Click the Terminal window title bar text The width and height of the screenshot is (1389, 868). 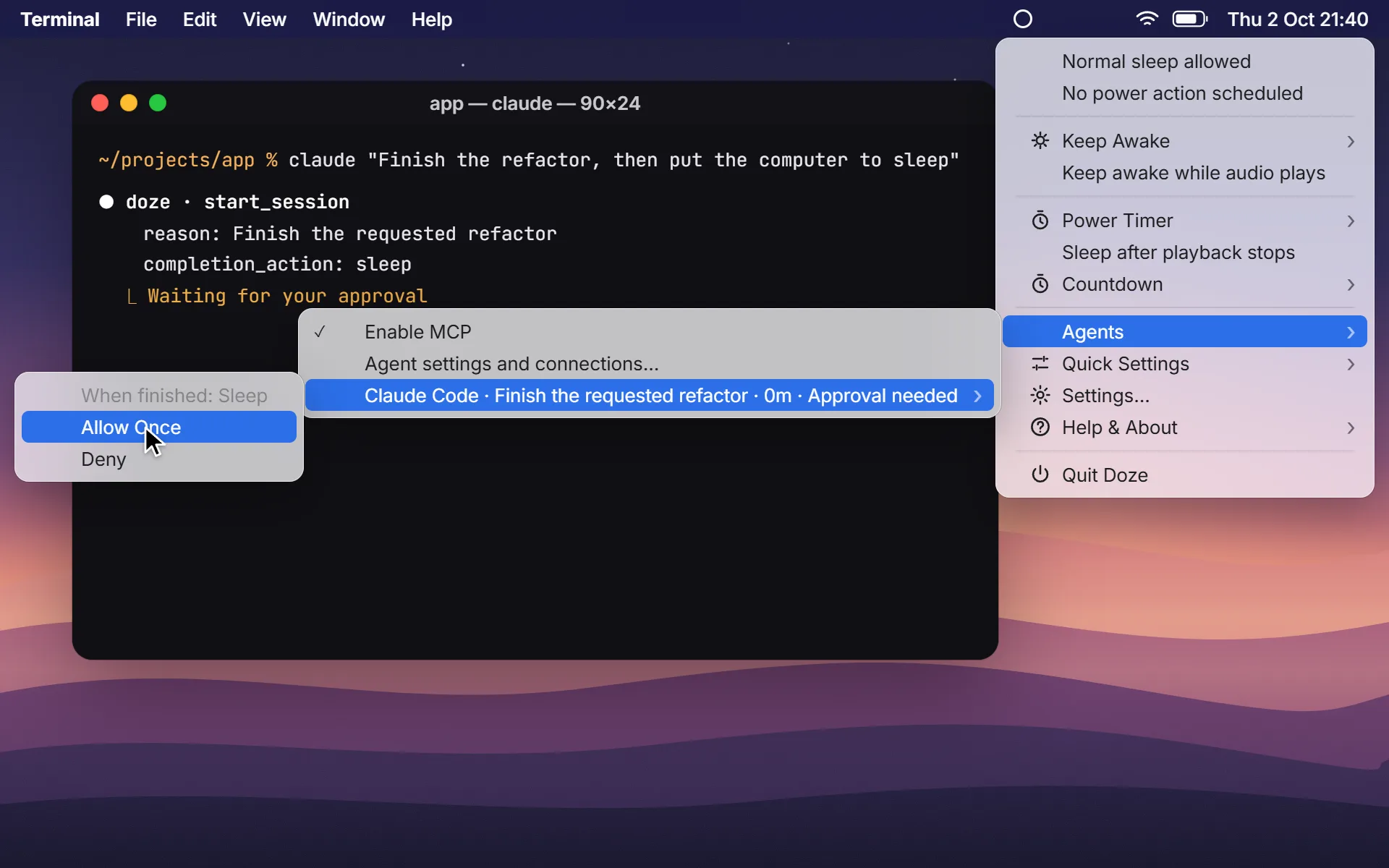pos(535,103)
